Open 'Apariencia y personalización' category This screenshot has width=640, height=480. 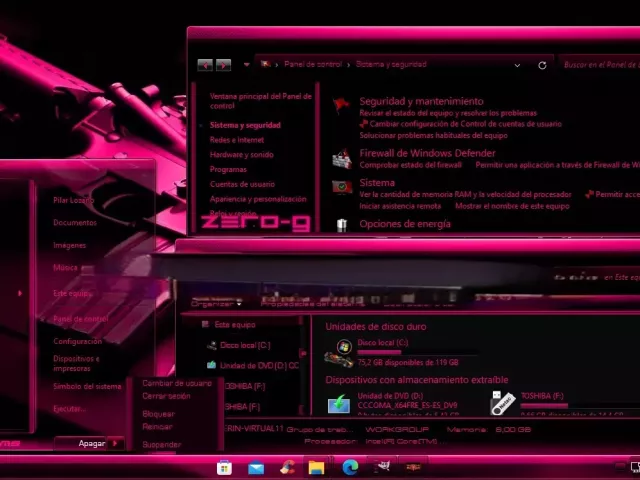coord(258,199)
